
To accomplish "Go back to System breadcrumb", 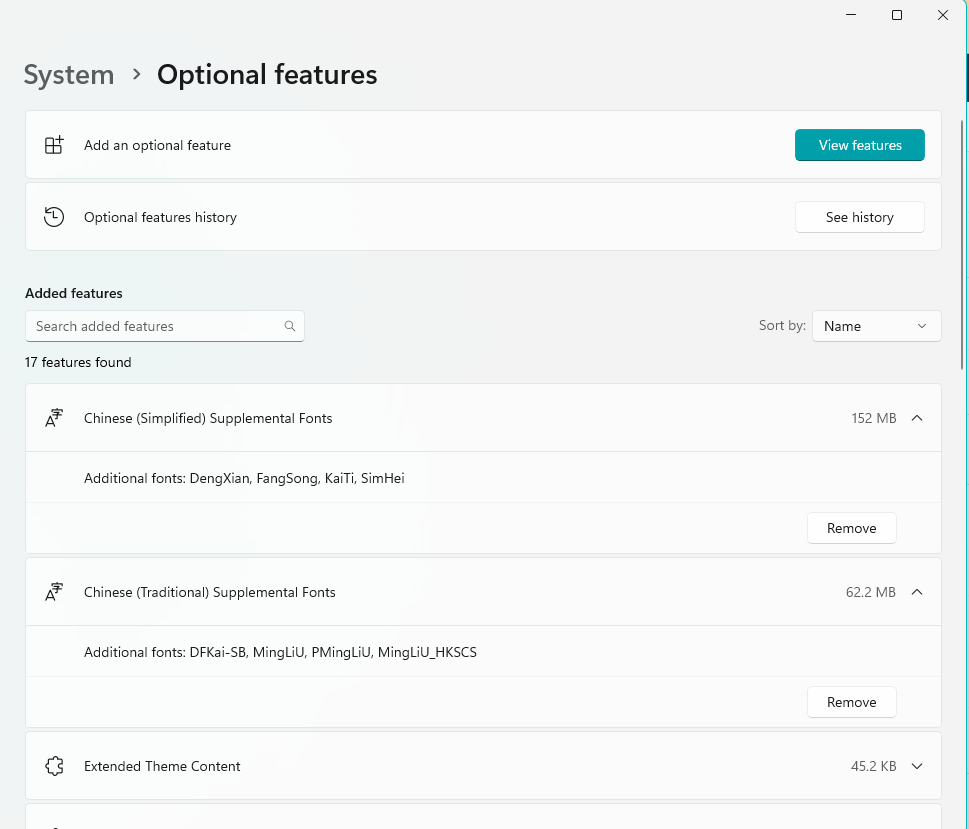I will coord(69,75).
